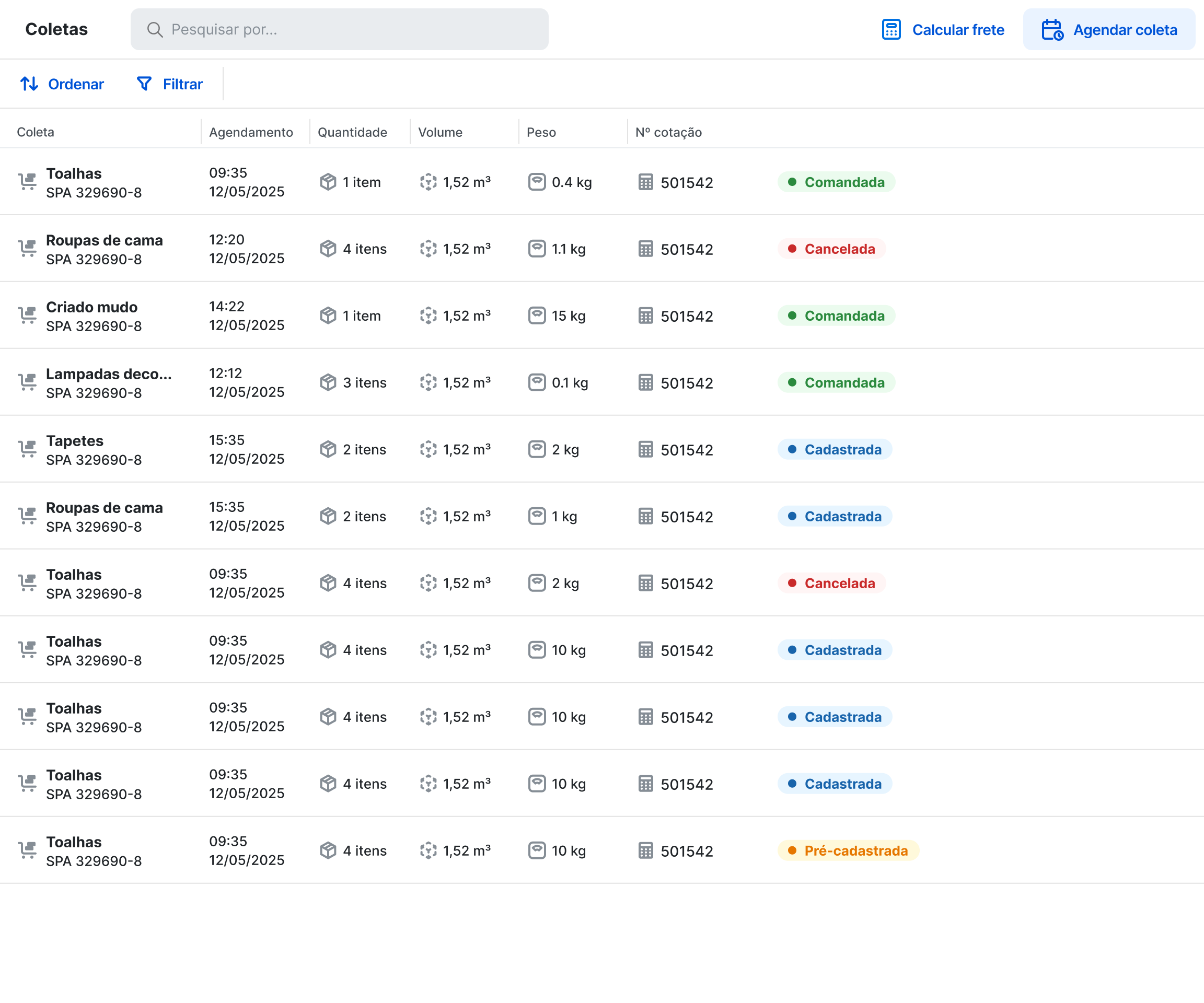Focus the Pesquisar por search field
The image size is (1204, 1003).
point(355,29)
